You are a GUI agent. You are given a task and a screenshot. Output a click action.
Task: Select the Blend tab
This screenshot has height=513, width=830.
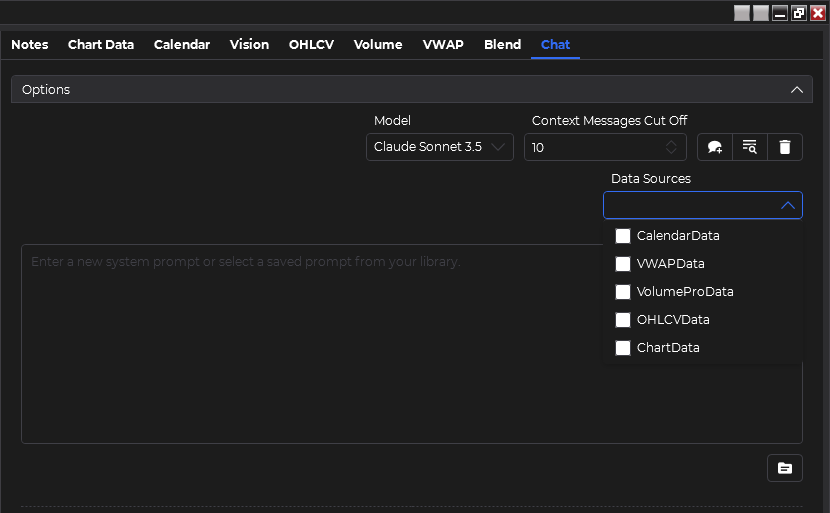(502, 44)
